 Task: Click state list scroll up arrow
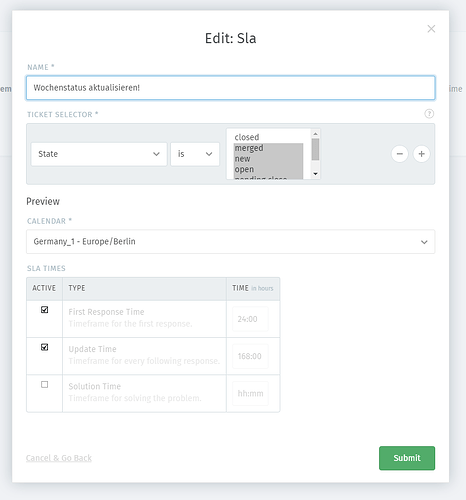click(x=315, y=134)
